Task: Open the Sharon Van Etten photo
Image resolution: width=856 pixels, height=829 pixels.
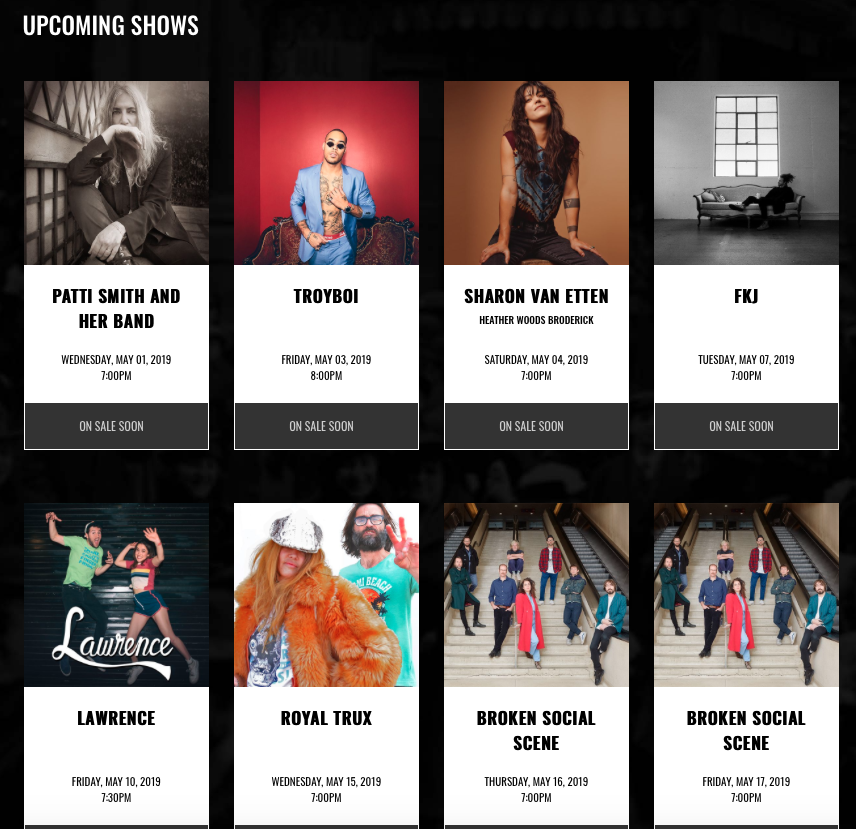Action: pyautogui.click(x=536, y=173)
